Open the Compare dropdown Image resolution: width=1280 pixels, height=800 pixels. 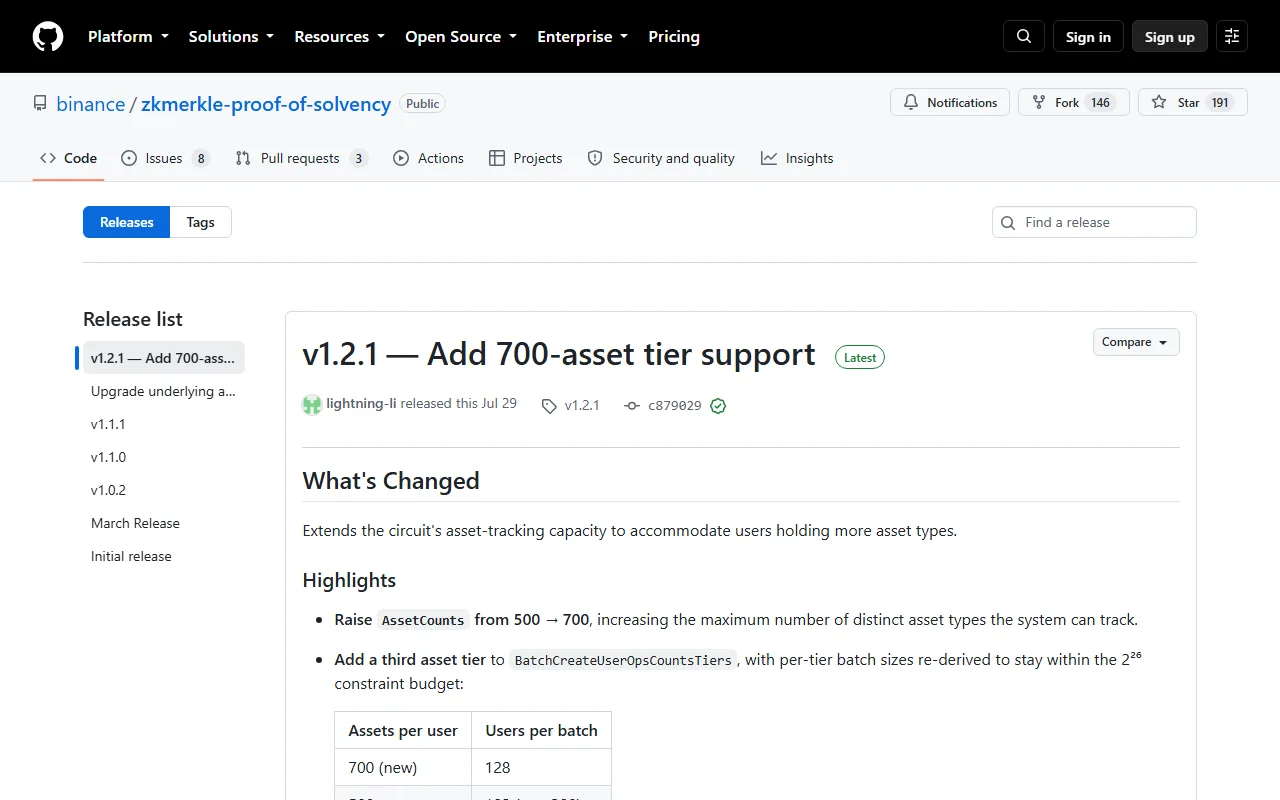coord(1136,342)
